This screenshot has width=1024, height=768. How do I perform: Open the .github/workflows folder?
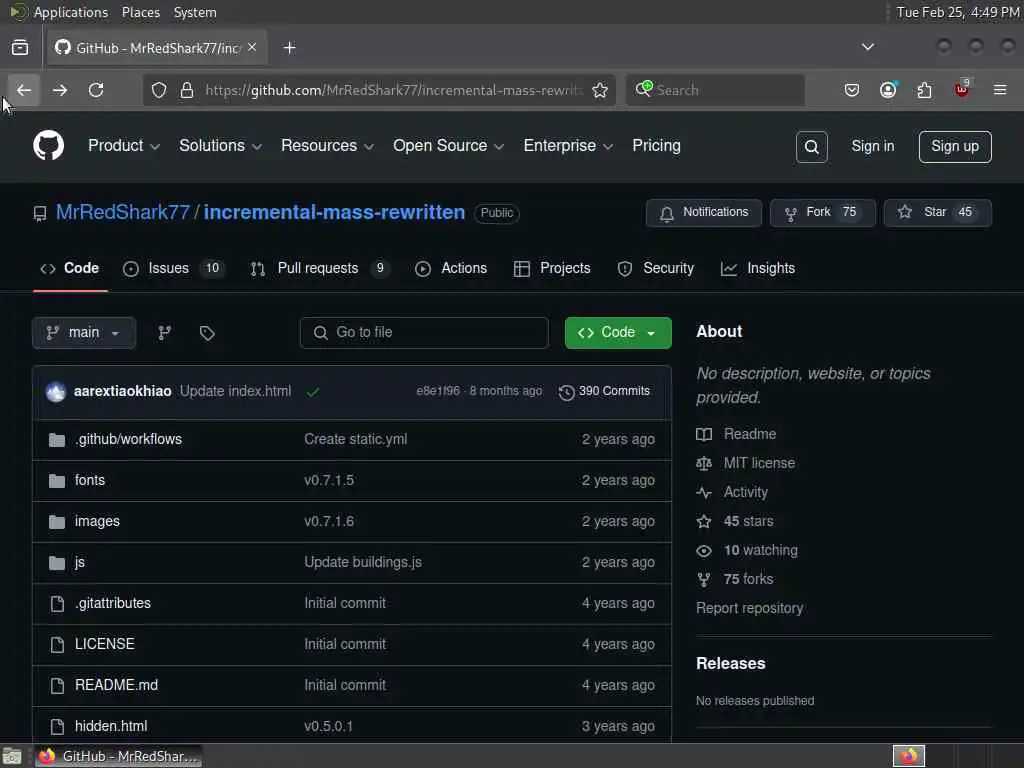click(128, 440)
